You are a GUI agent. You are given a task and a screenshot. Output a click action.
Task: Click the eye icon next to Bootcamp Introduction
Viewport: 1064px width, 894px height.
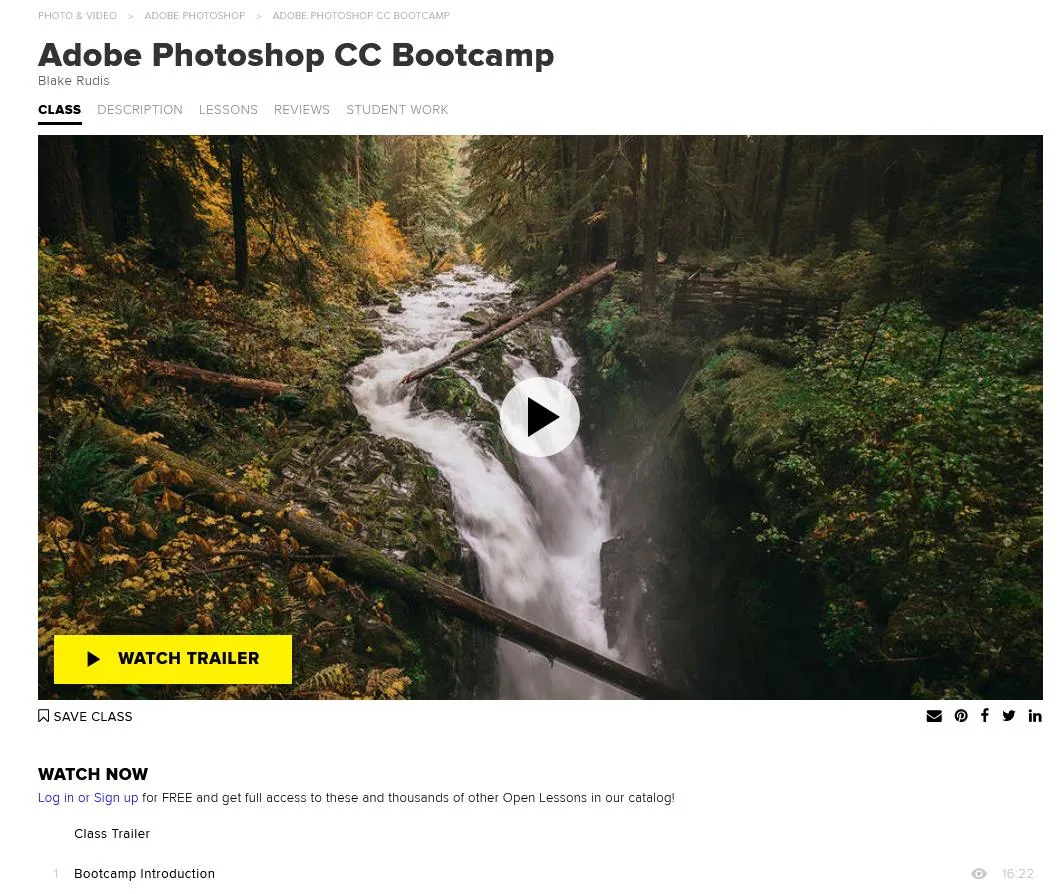pos(978,874)
